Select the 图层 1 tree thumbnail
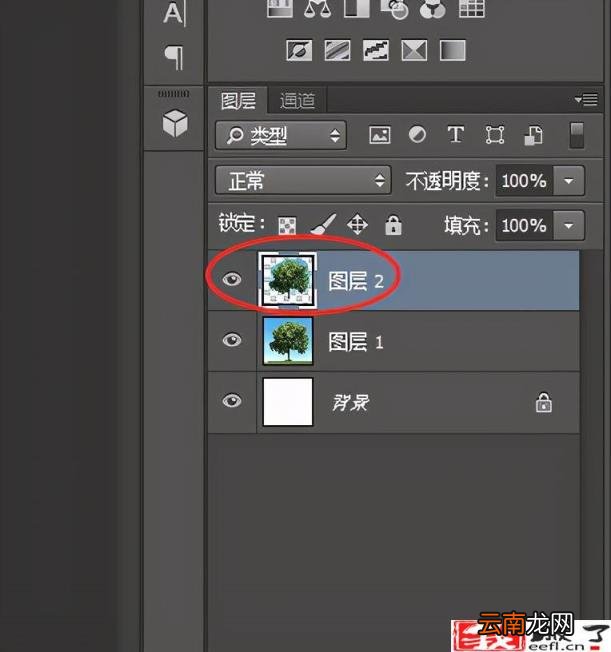This screenshot has width=611, height=652. click(288, 341)
